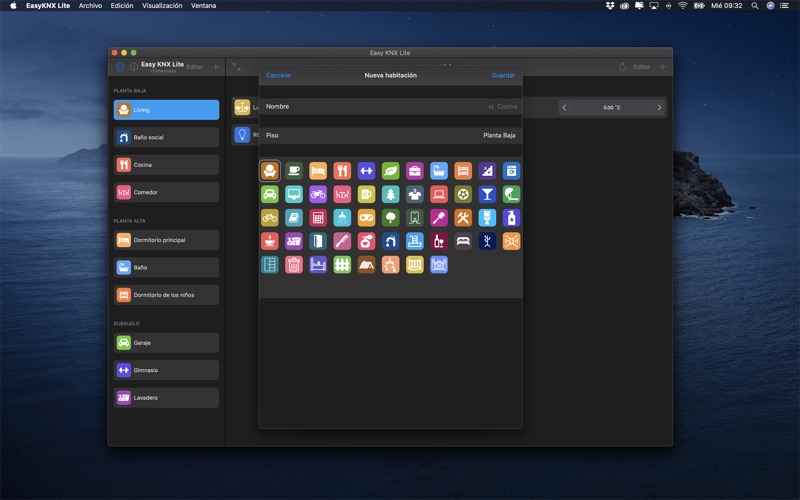This screenshot has width=800, height=500.
Task: Select the fork and knife icon in grid
Action: [342, 171]
